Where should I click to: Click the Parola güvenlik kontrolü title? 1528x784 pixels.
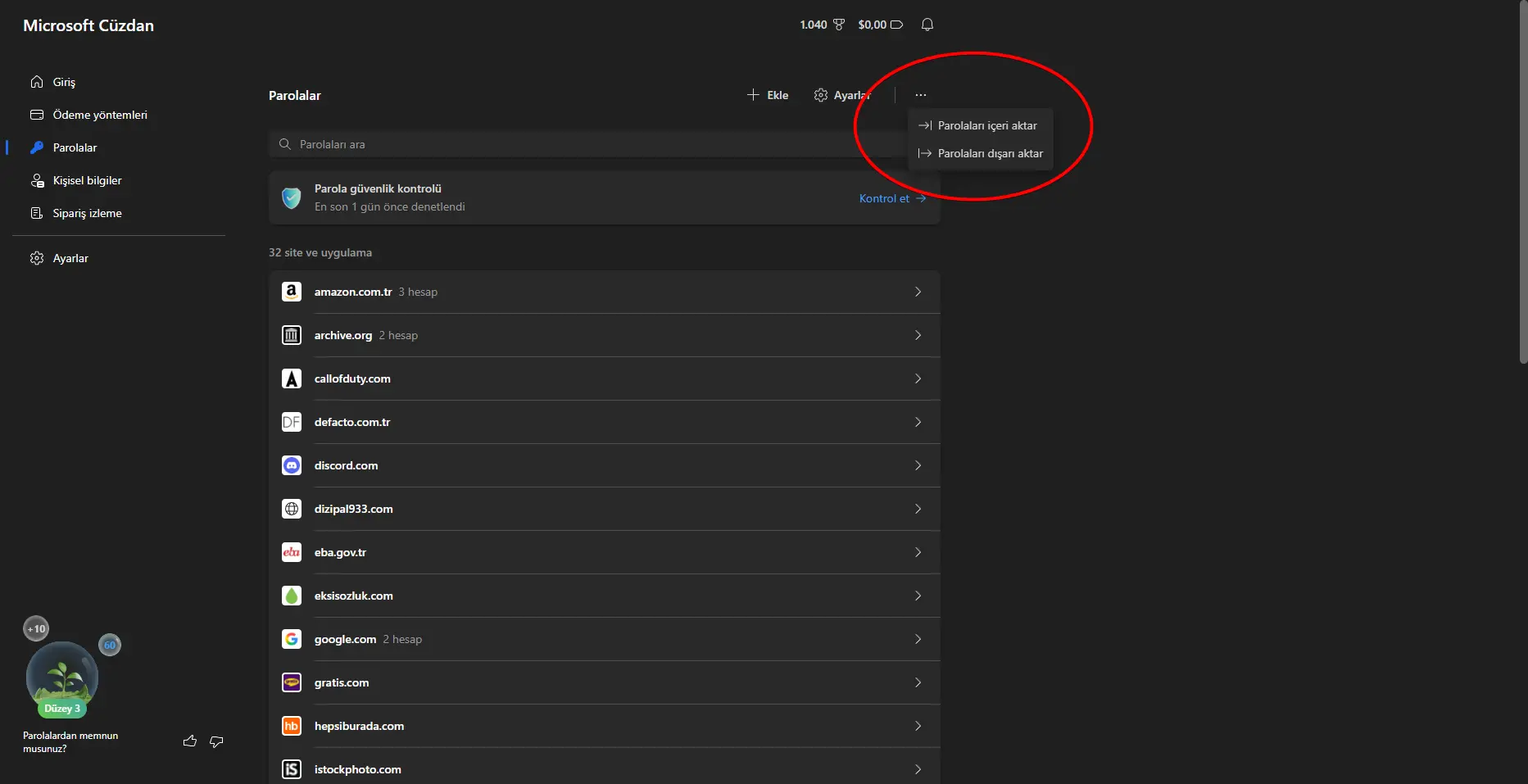click(378, 188)
